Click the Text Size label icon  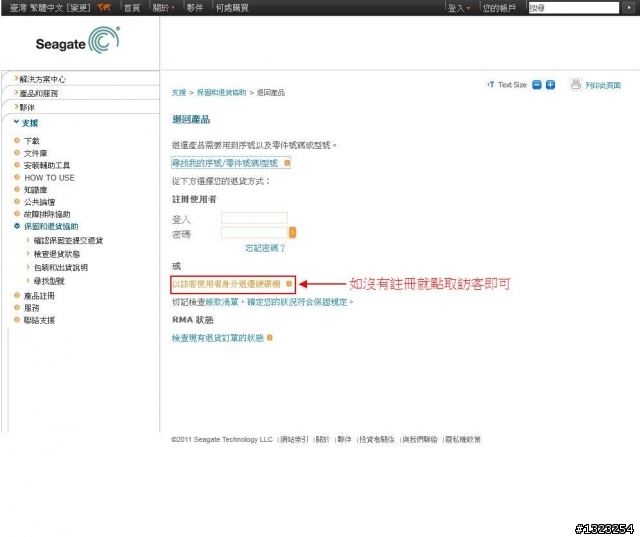pos(491,84)
